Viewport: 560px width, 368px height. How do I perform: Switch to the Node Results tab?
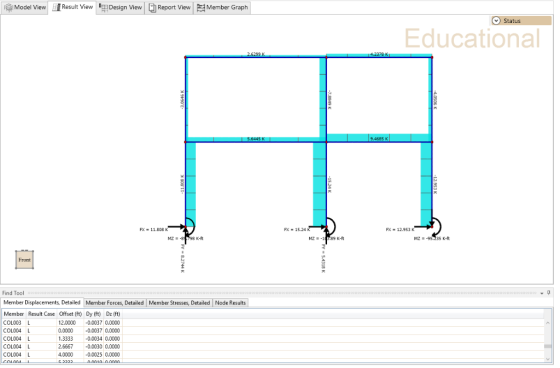230,303
